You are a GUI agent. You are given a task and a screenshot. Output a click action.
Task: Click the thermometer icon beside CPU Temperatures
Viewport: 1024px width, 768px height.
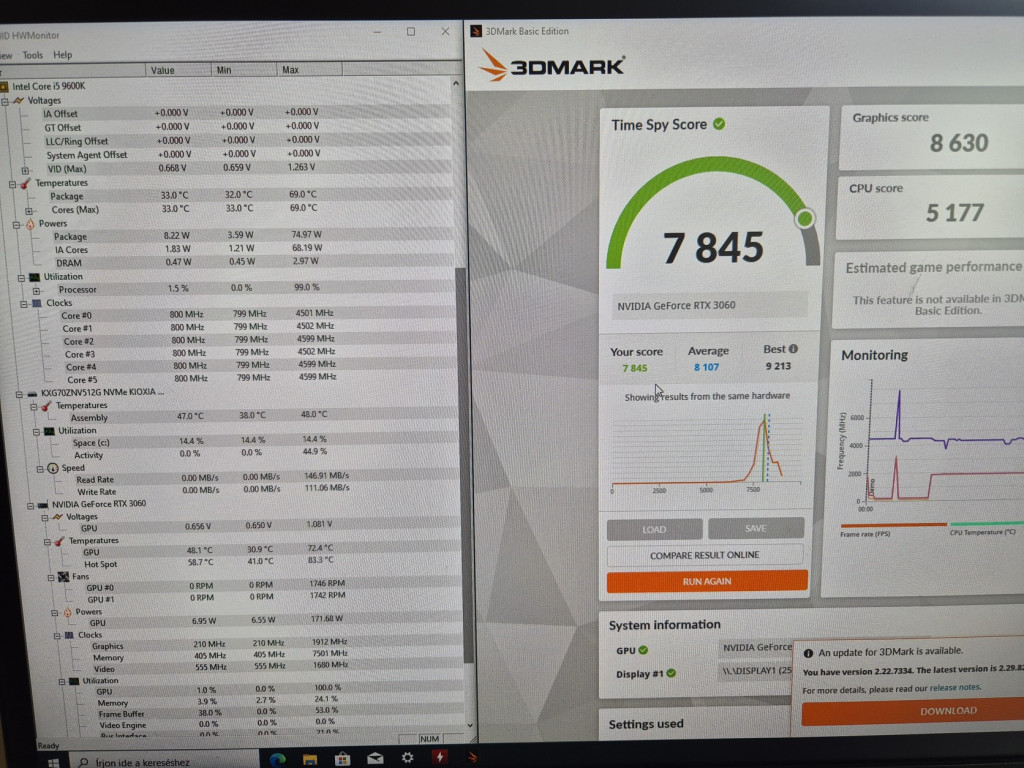click(x=25, y=184)
